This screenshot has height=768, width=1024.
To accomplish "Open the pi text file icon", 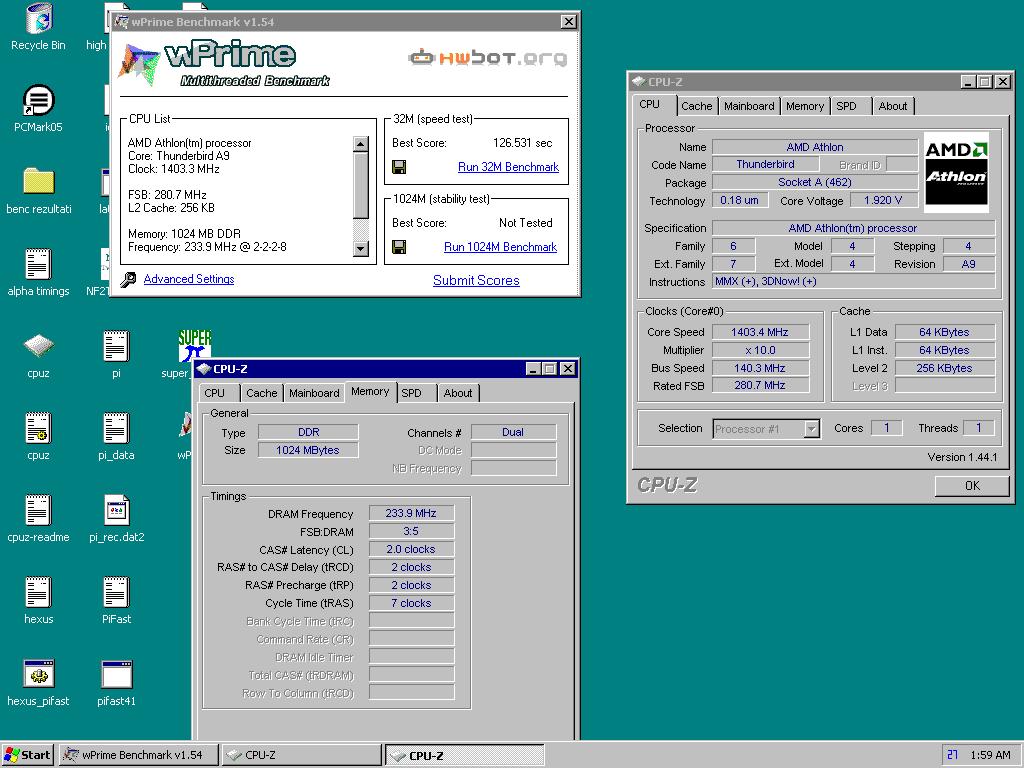I will (x=116, y=345).
